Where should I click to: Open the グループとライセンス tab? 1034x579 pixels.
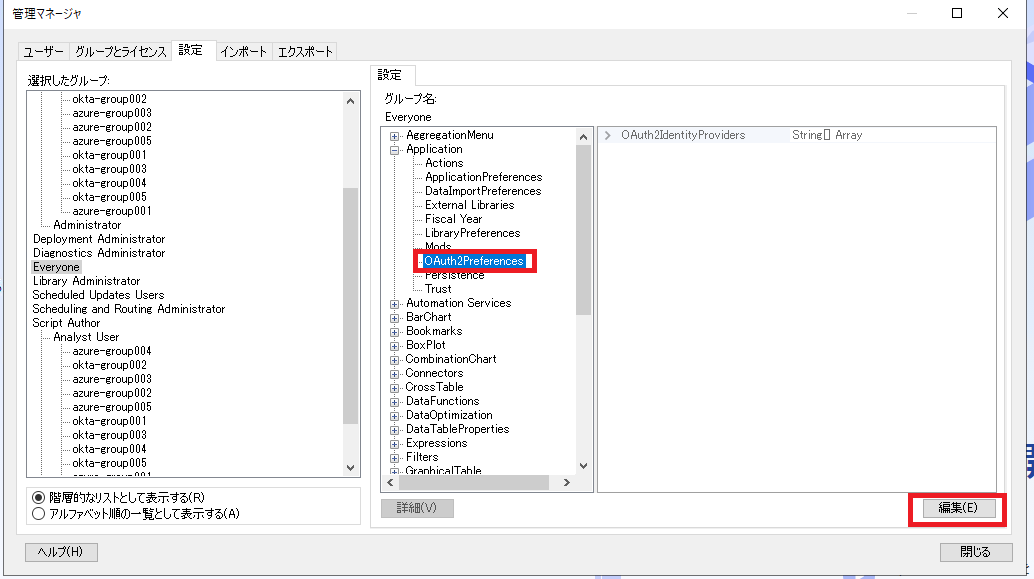(120, 51)
